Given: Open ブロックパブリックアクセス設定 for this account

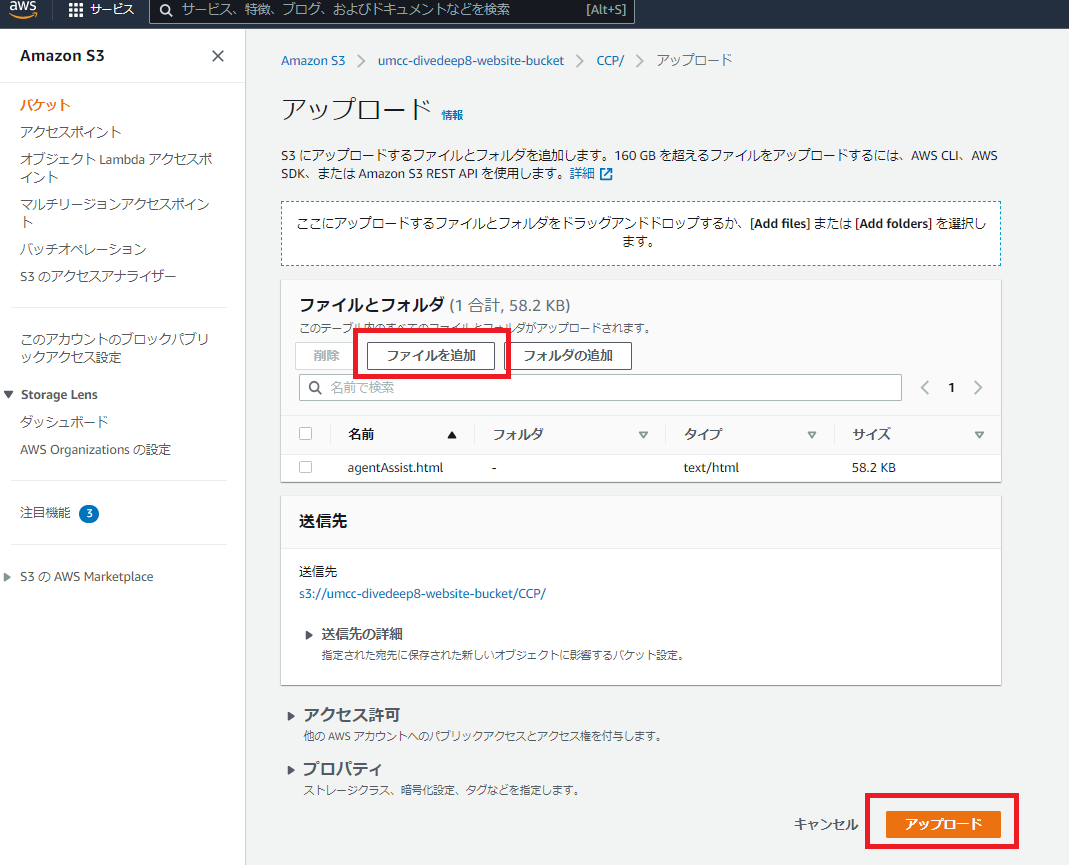Looking at the screenshot, I should coord(115,348).
